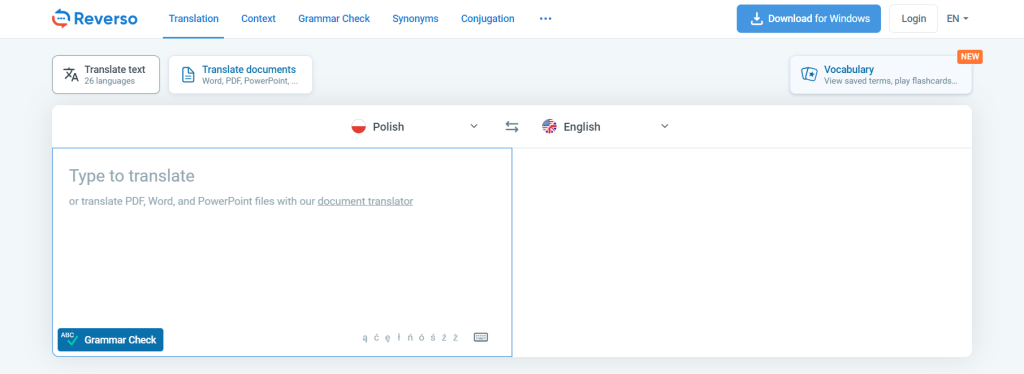Click the orange NEW badge
Image resolution: width=1024 pixels, height=374 pixels.
pos(970,56)
